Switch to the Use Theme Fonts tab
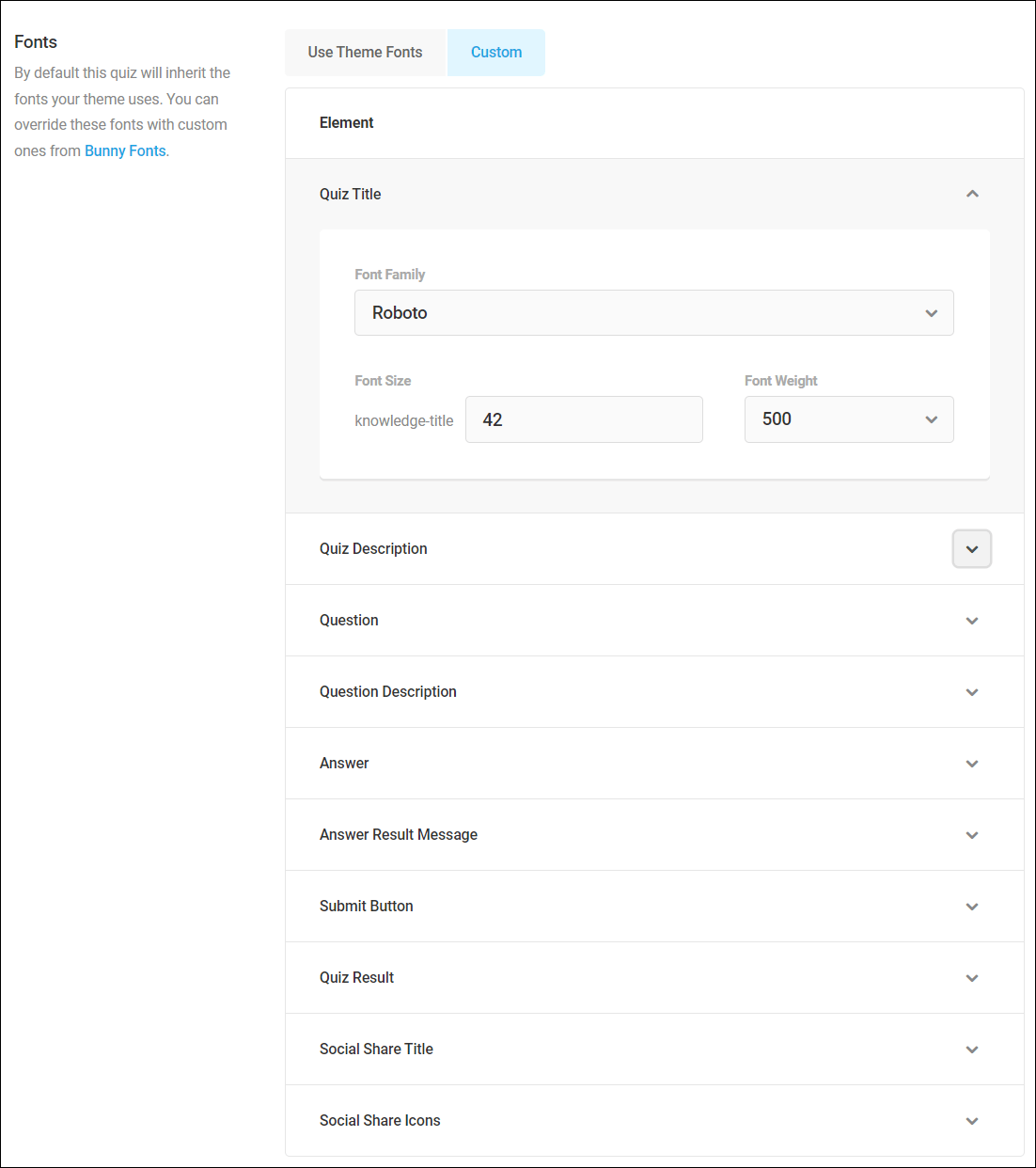This screenshot has width=1036, height=1168. pyautogui.click(x=365, y=53)
